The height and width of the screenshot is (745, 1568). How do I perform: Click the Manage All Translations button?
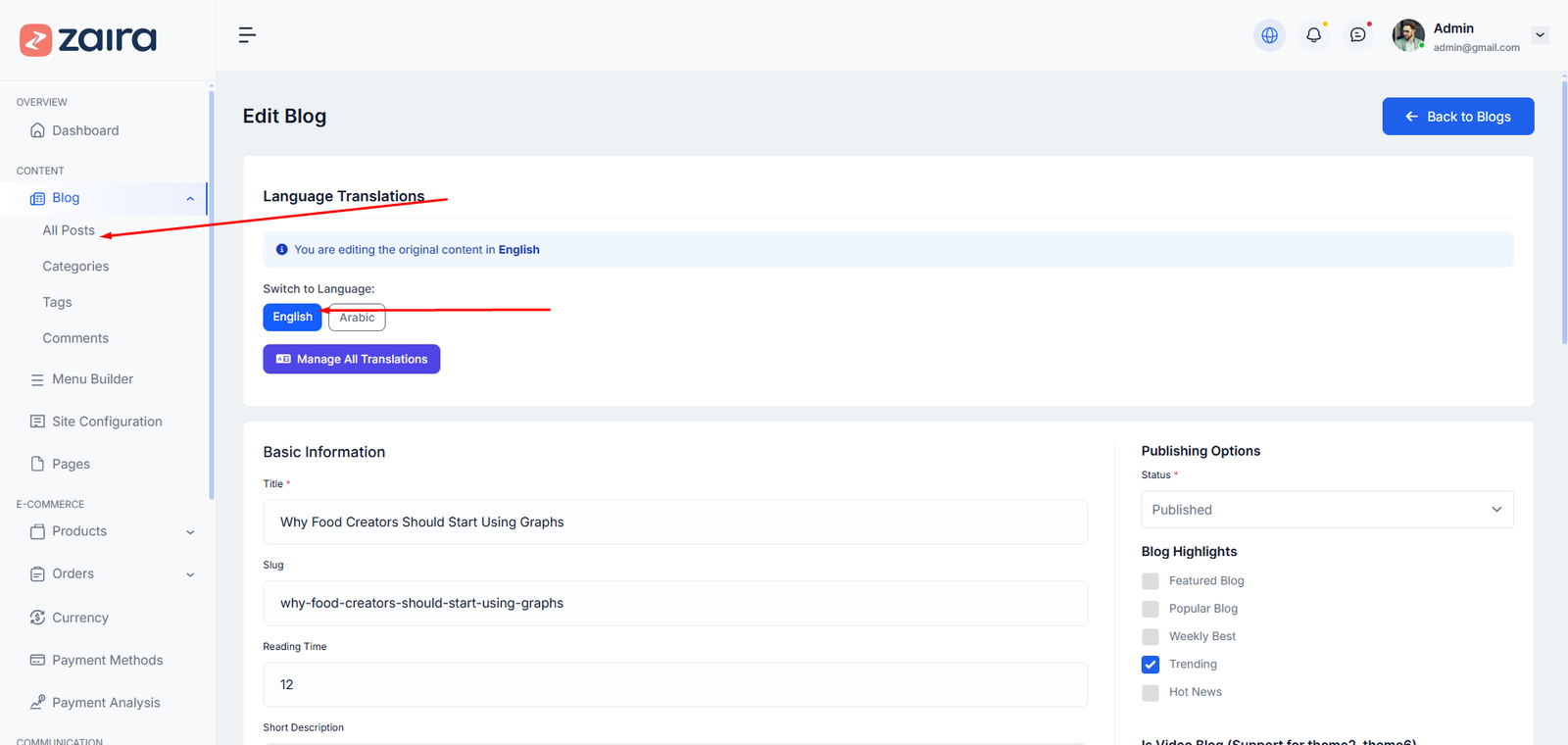click(351, 359)
